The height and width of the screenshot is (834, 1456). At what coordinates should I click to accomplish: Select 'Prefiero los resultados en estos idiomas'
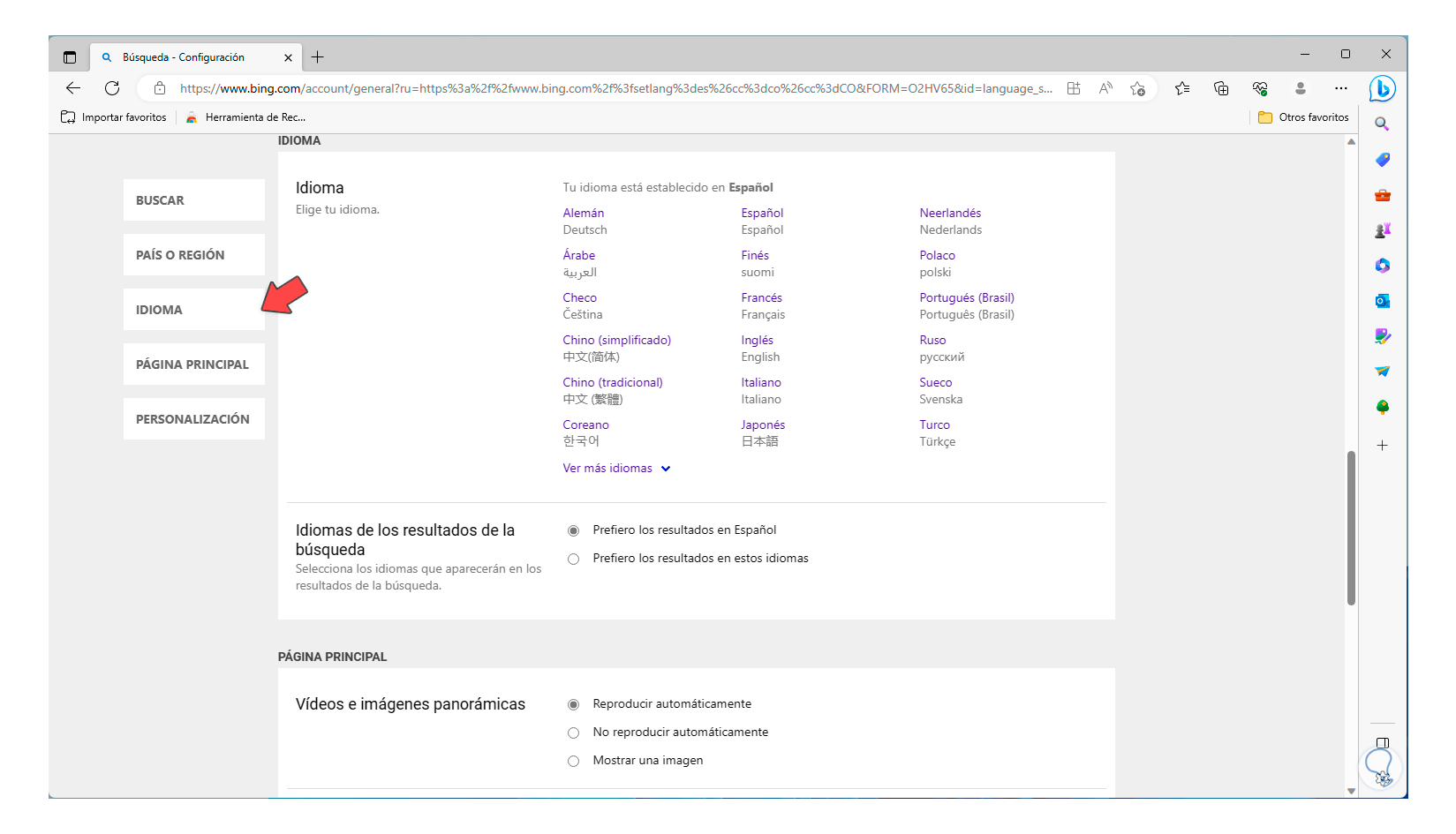pos(574,559)
